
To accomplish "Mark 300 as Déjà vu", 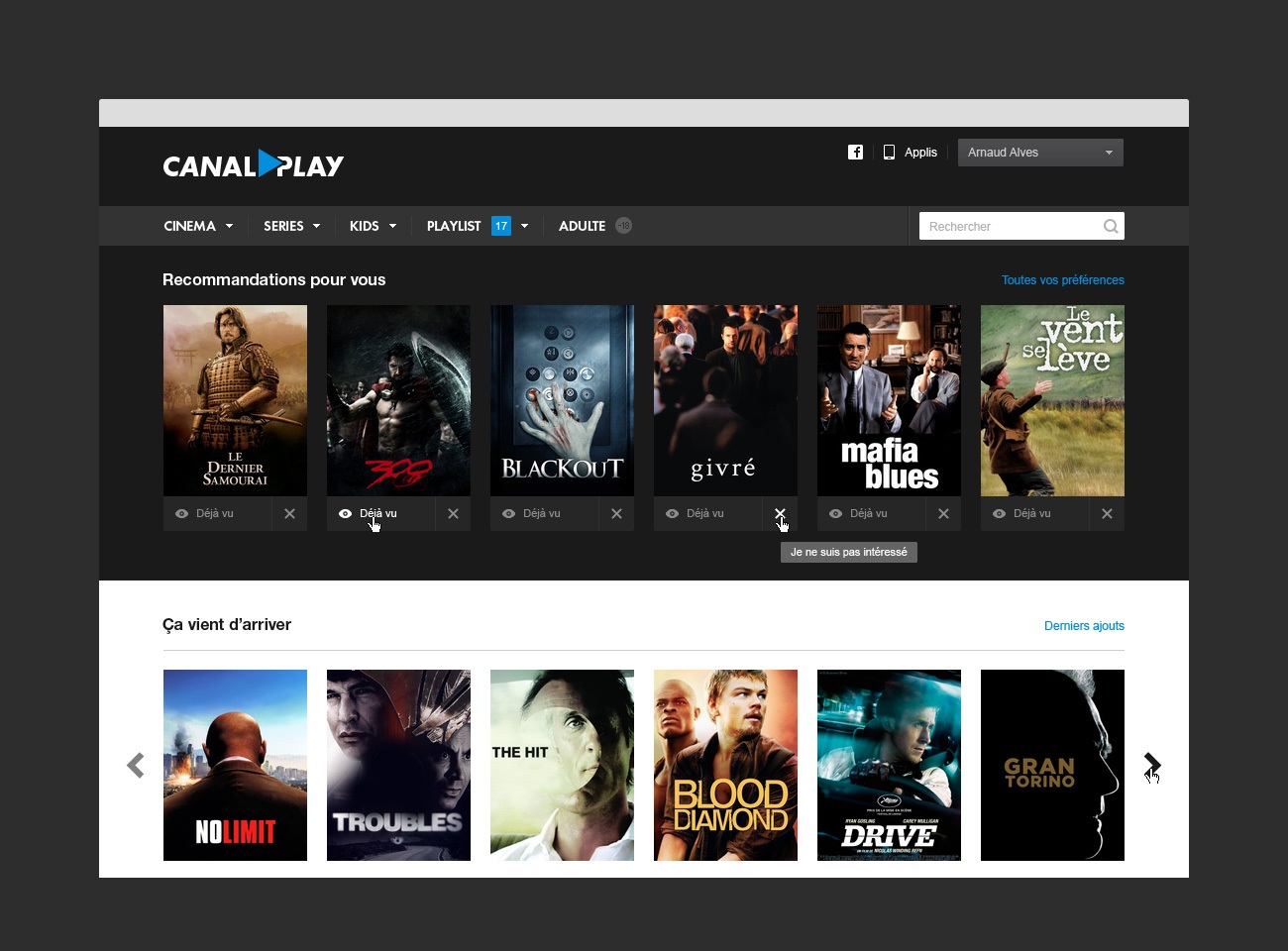I will [369, 514].
